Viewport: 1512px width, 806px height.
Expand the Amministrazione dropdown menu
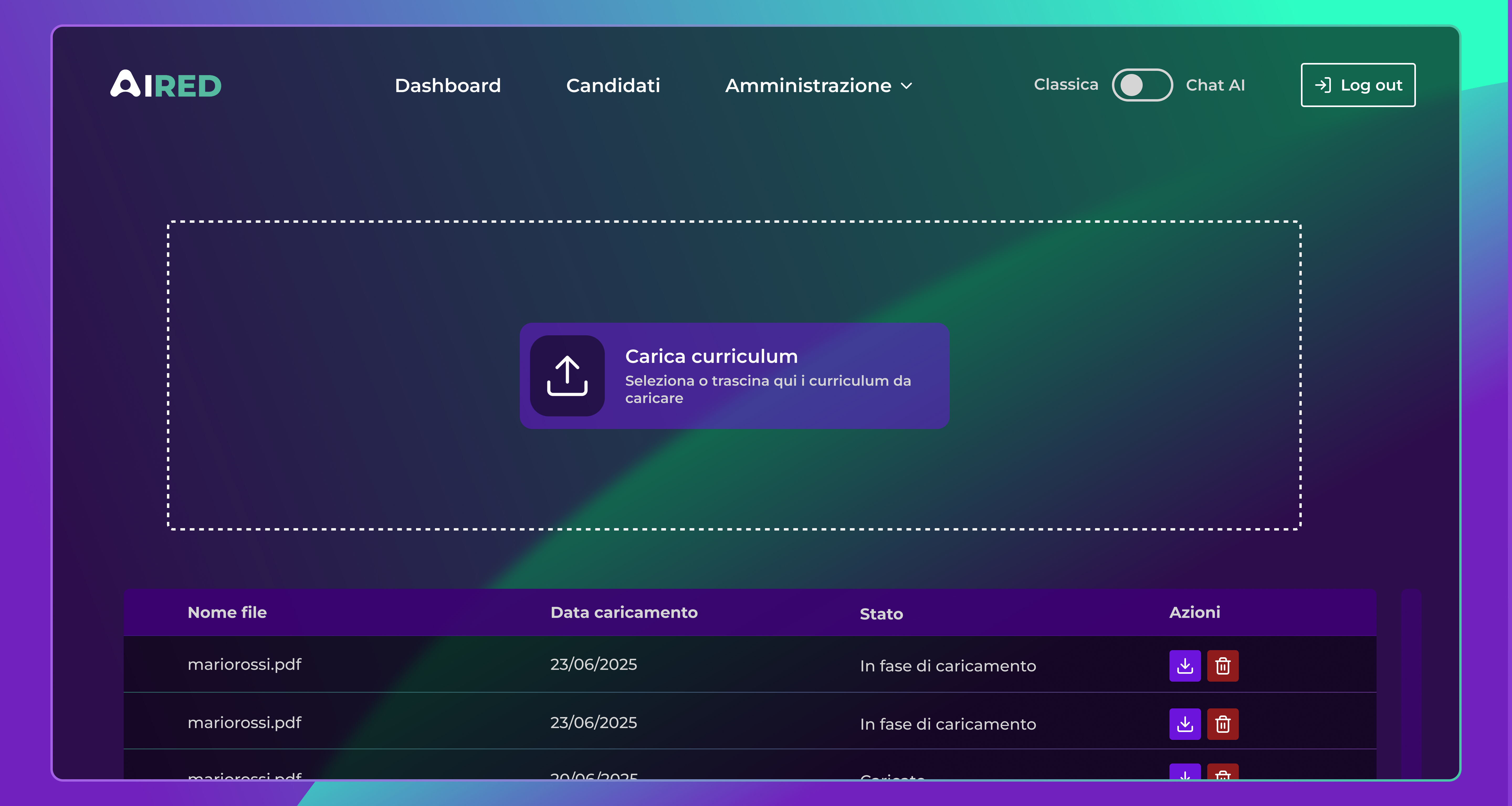[x=819, y=86]
